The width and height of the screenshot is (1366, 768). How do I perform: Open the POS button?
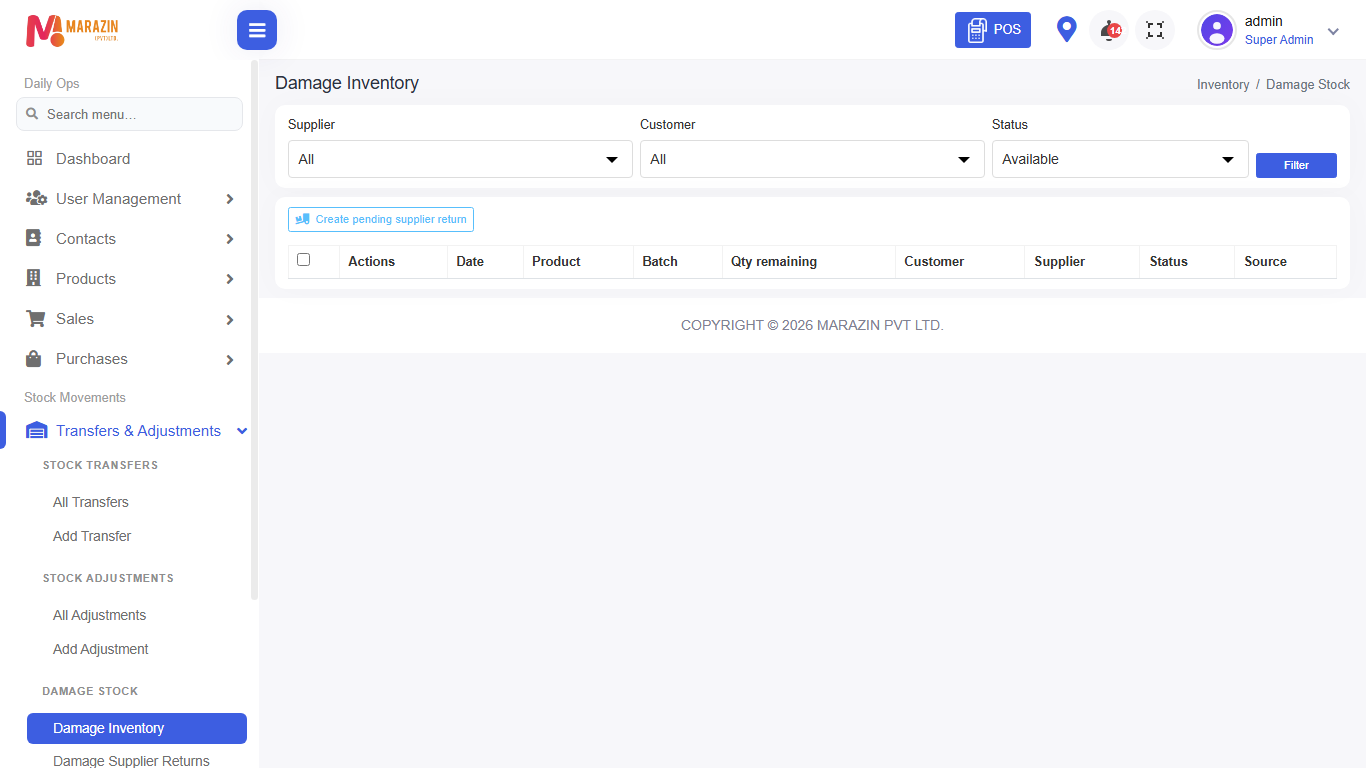coord(993,30)
